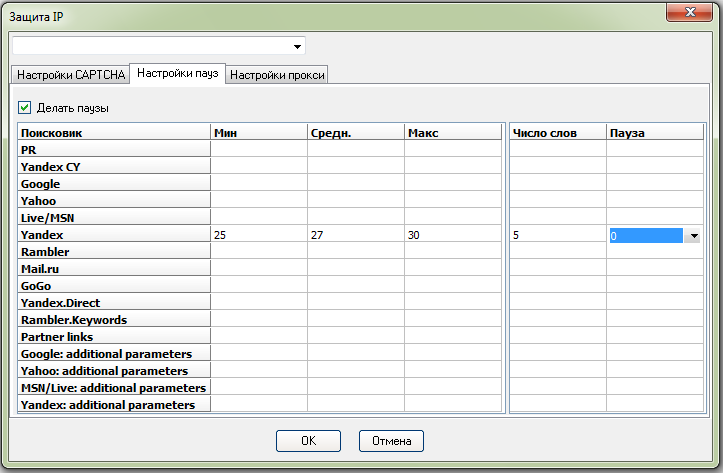Click Yandex Средн. cell showing 27
723x473 pixels.
pyautogui.click(x=356, y=235)
